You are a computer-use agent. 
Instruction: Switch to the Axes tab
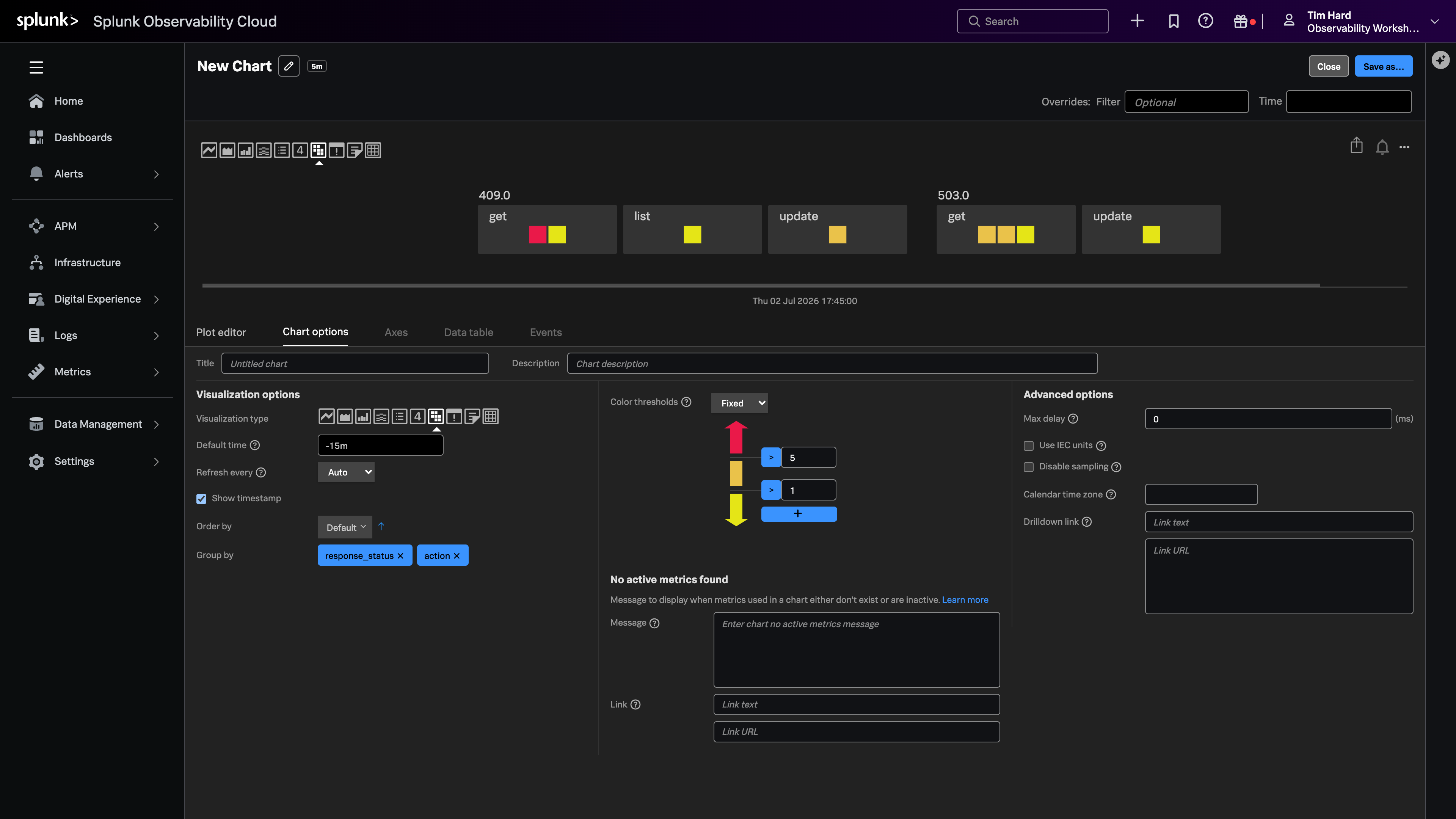click(396, 333)
